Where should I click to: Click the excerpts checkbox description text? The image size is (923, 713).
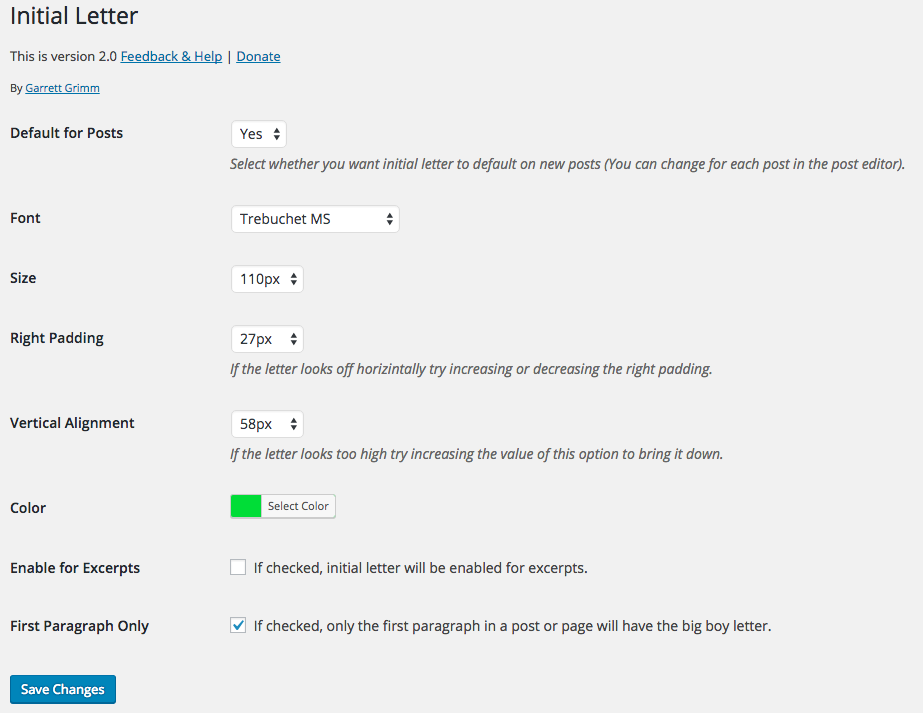(x=420, y=568)
